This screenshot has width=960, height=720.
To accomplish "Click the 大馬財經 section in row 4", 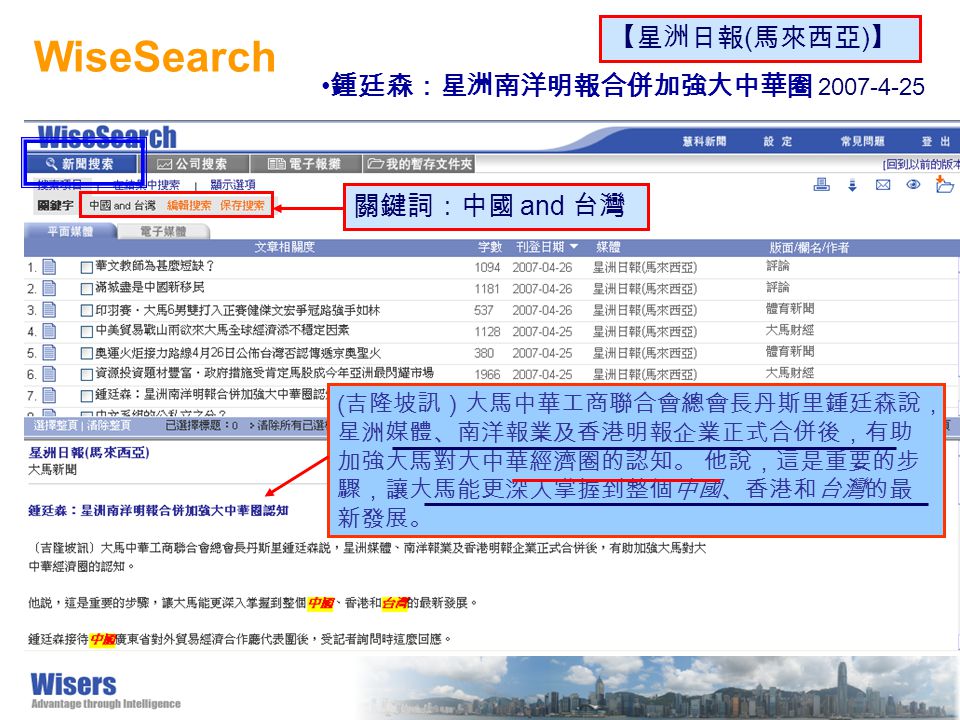I will coord(790,331).
